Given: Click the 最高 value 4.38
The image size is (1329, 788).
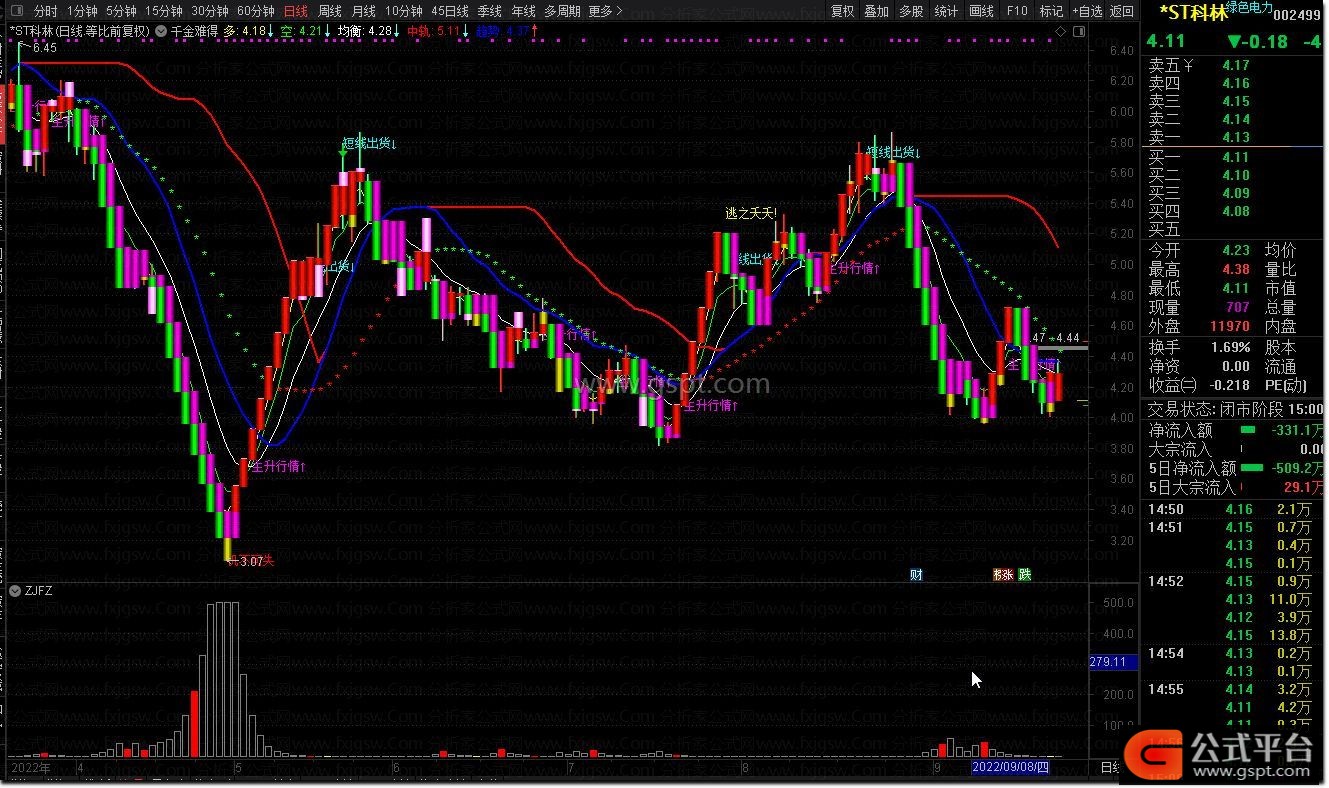Looking at the screenshot, I should pyautogui.click(x=1235, y=269).
